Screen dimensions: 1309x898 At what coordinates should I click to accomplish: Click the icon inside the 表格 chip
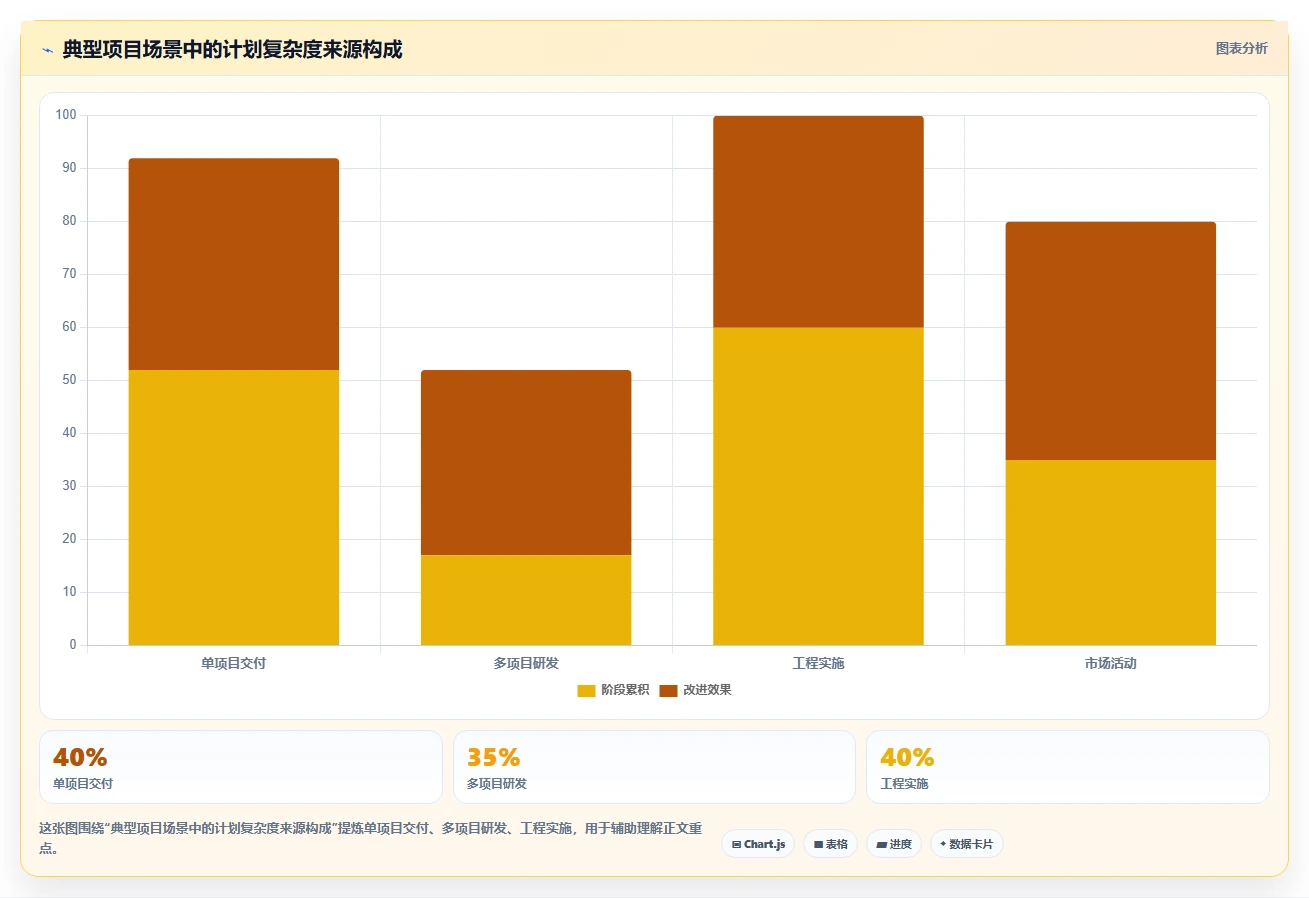818,845
